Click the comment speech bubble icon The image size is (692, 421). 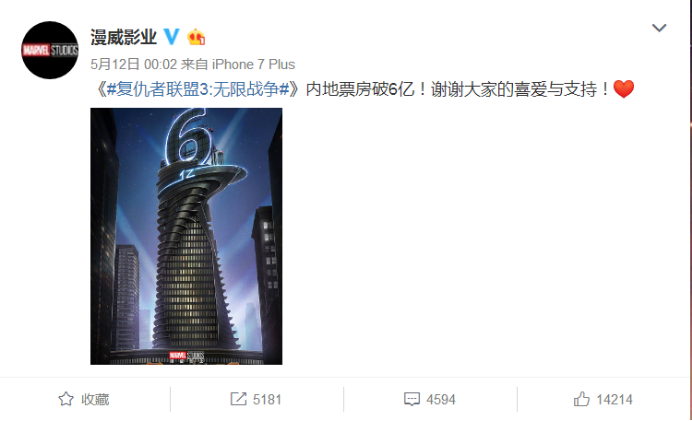(412, 399)
